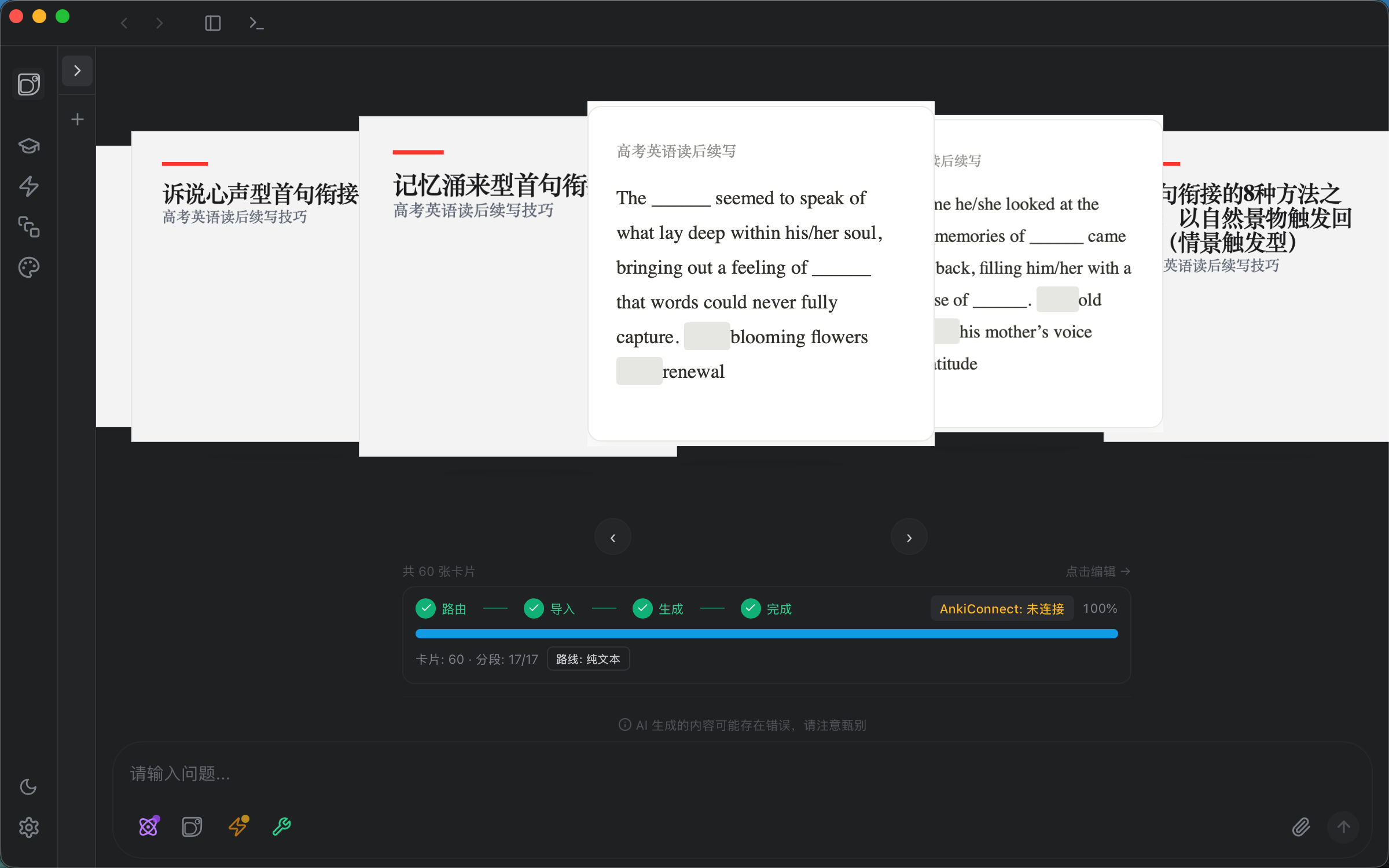Click the green wrench tool icon
This screenshot has width=1389, height=868.
click(282, 826)
